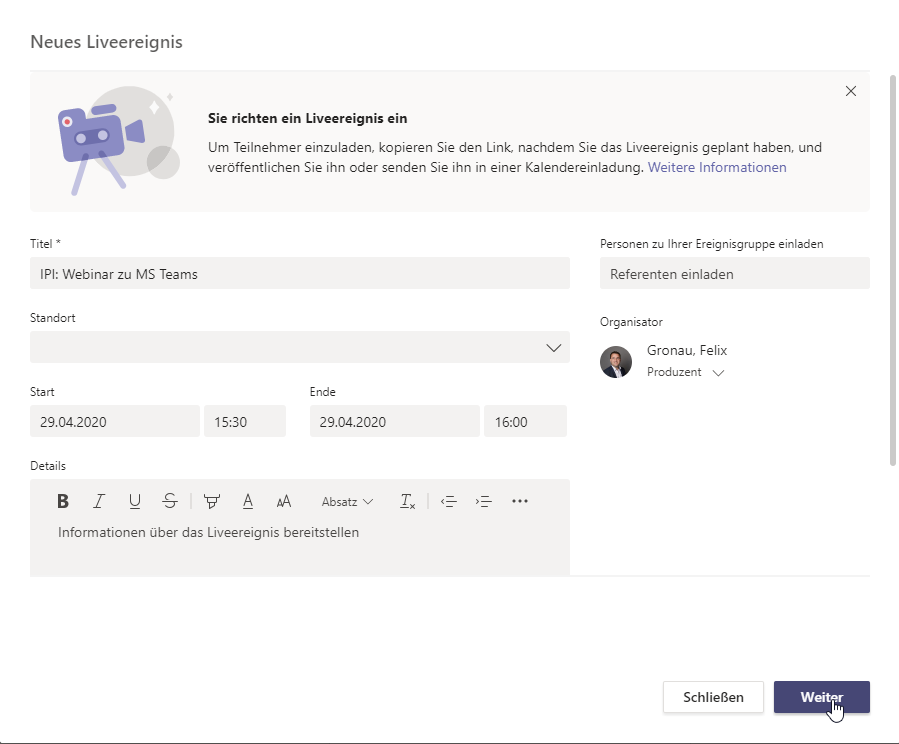Edit the title field 'IPI: Webinar zu MS Teams'

[x=300, y=273]
